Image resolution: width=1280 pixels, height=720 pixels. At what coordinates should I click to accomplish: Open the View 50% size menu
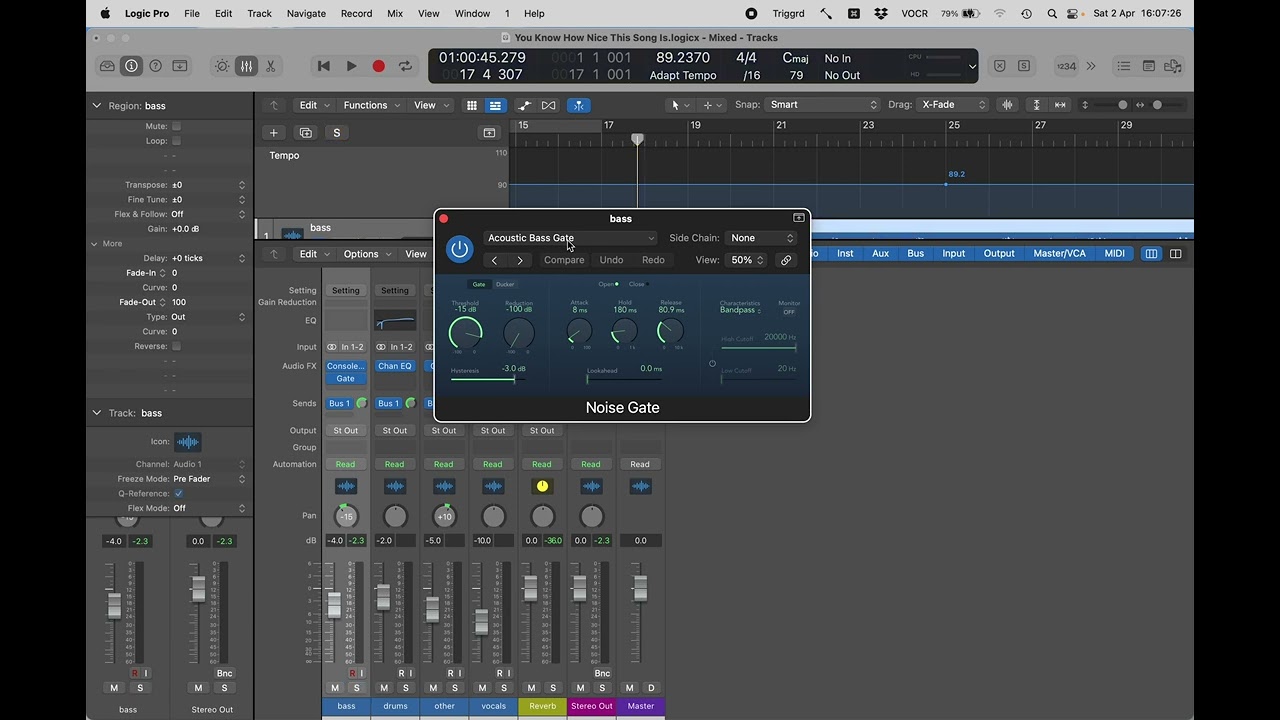click(x=745, y=260)
